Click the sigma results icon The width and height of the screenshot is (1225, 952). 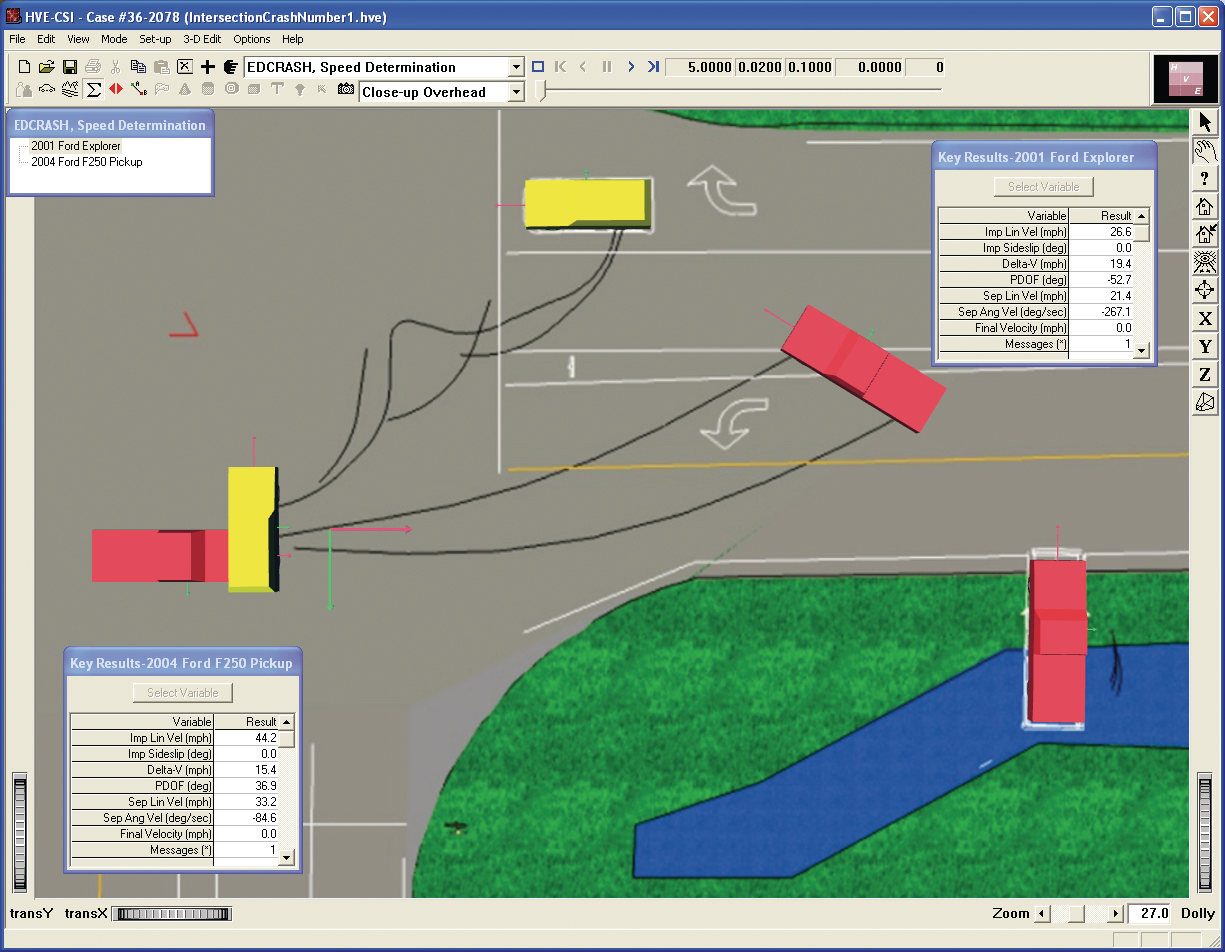tap(93, 90)
